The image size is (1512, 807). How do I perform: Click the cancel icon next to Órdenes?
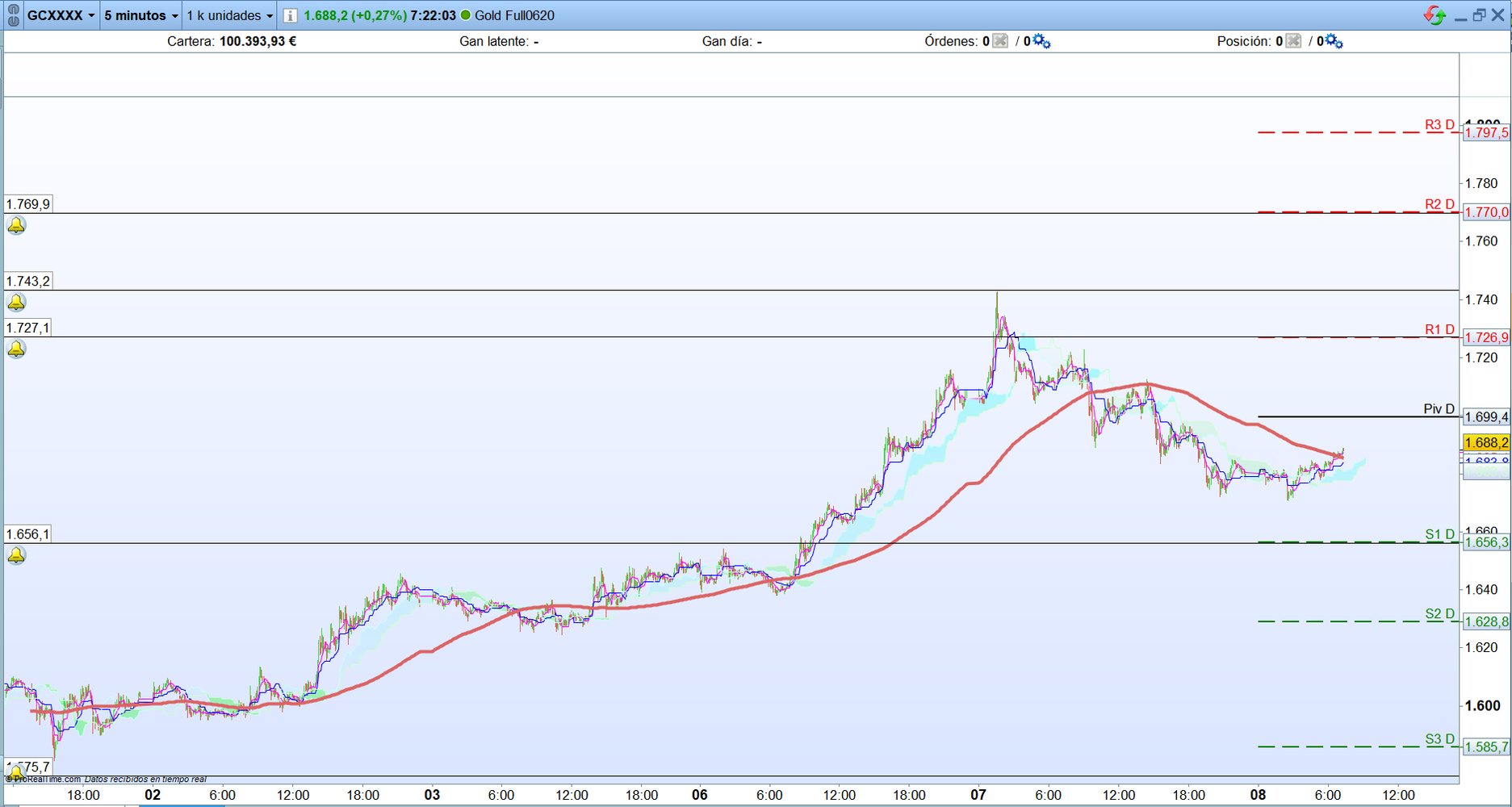[x=1000, y=41]
